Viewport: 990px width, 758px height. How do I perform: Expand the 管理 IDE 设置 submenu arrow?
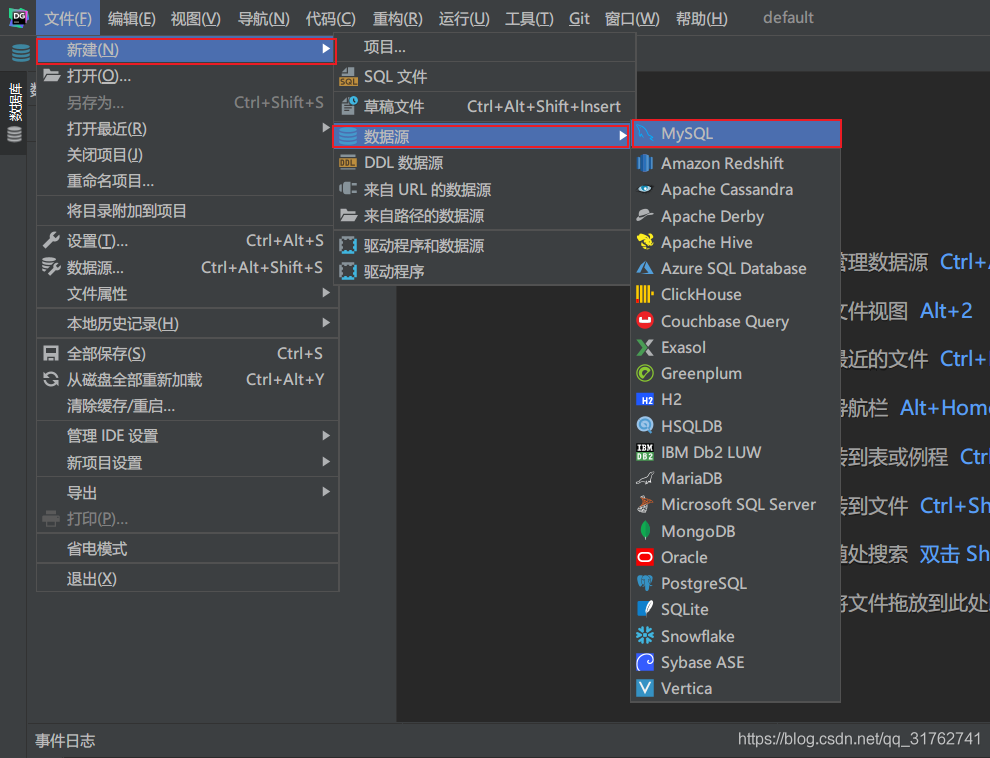326,435
